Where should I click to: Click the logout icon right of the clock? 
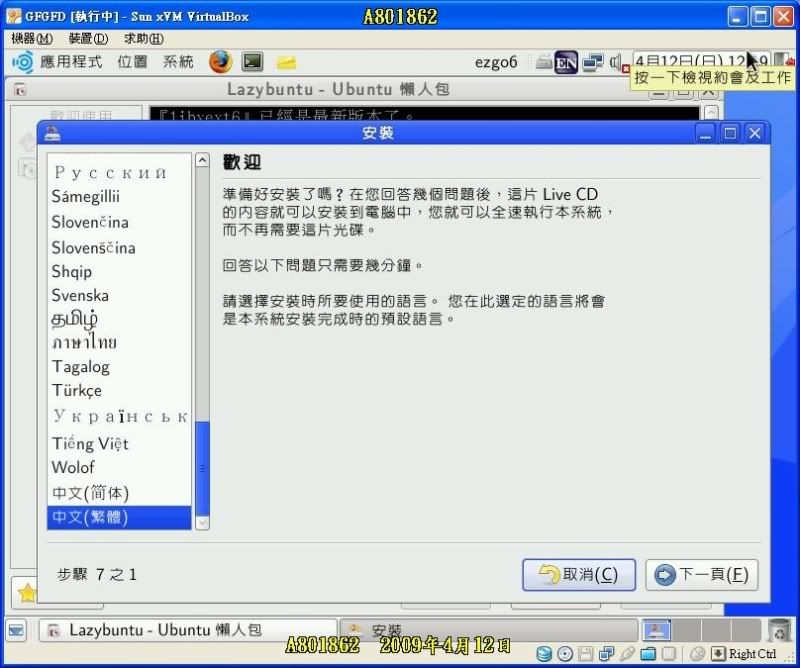coord(784,61)
